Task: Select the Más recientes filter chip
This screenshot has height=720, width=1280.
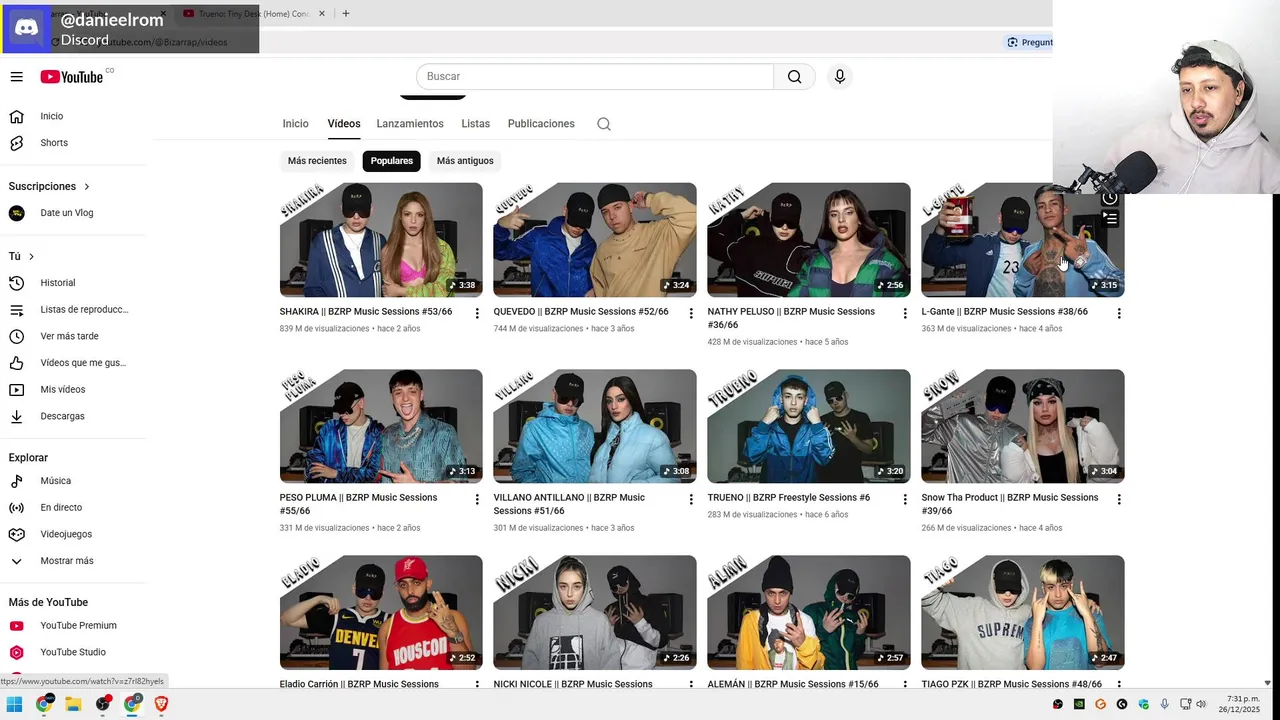Action: [317, 161]
